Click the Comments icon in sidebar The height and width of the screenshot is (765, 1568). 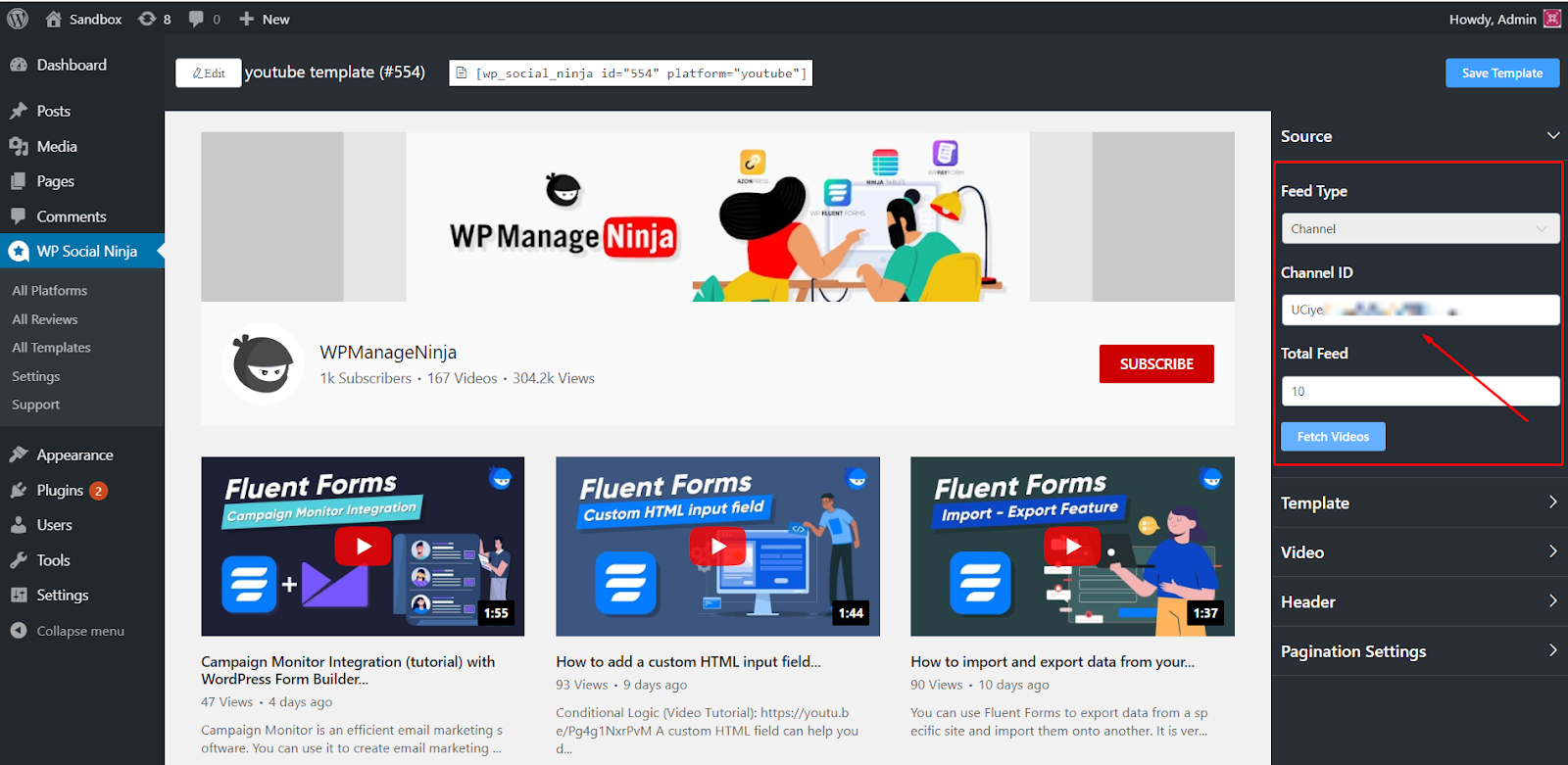19,215
